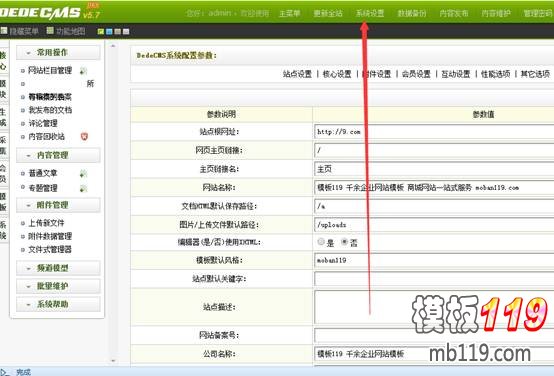Open the 核心 vertical side tab
554x376 pixels.
[x=3, y=60]
